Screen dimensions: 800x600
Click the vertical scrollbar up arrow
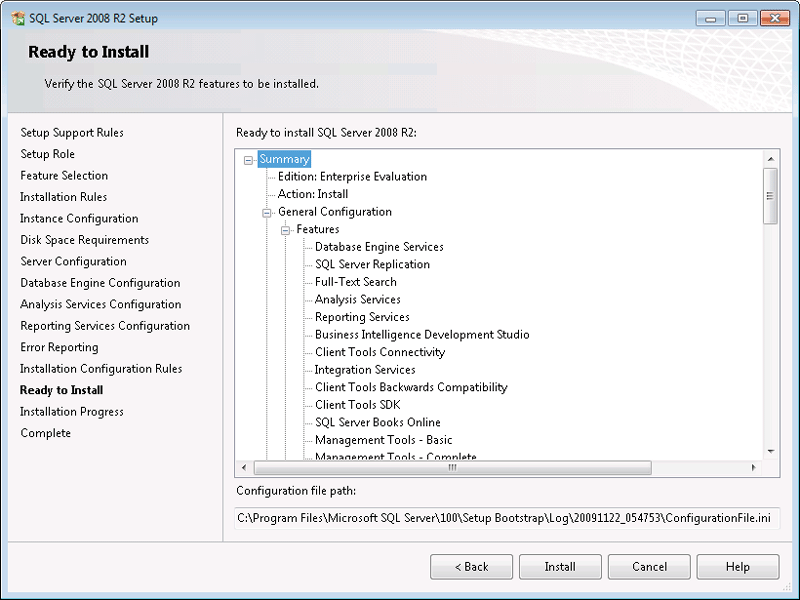pyautogui.click(x=770, y=159)
